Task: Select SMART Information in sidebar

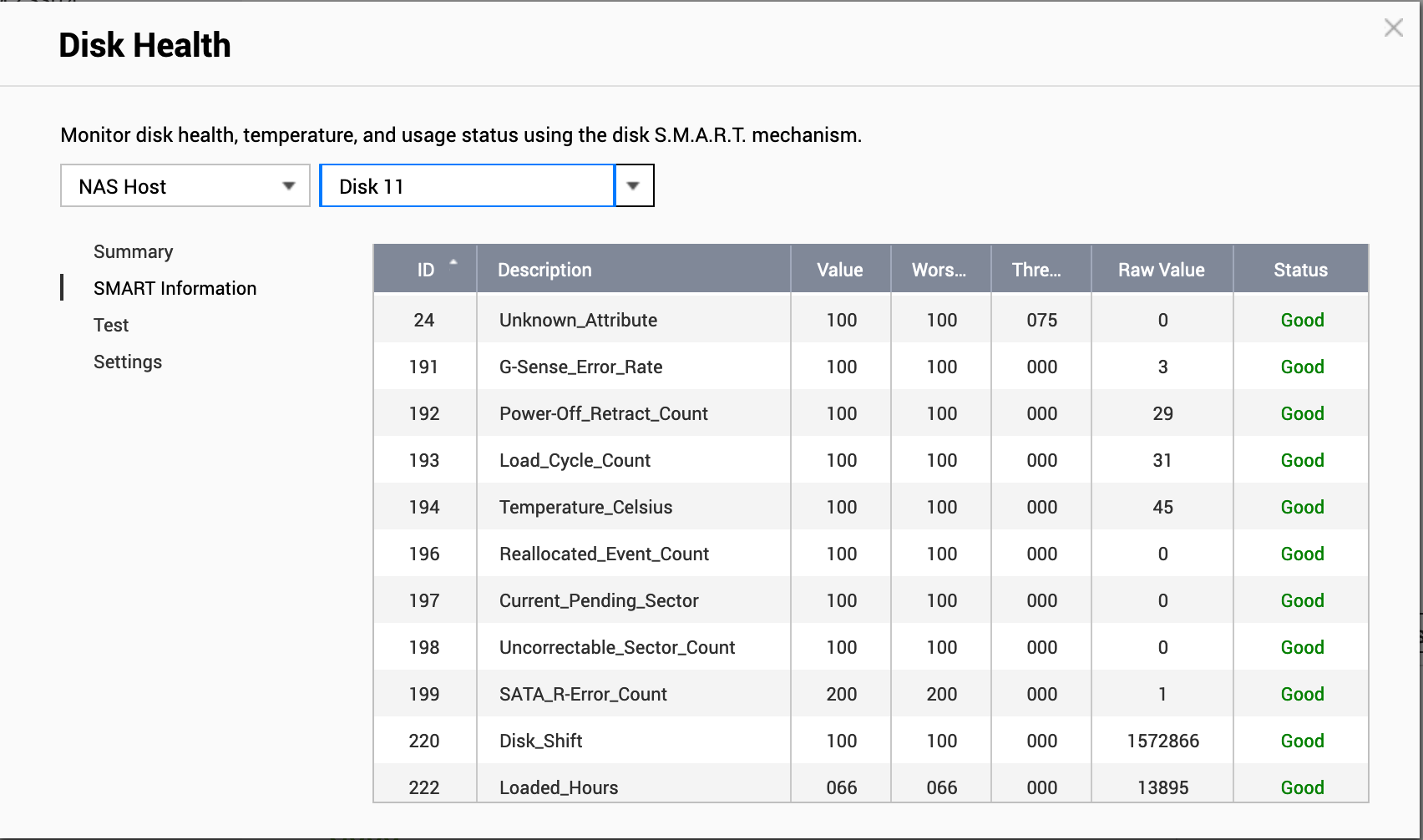Action: pos(175,288)
